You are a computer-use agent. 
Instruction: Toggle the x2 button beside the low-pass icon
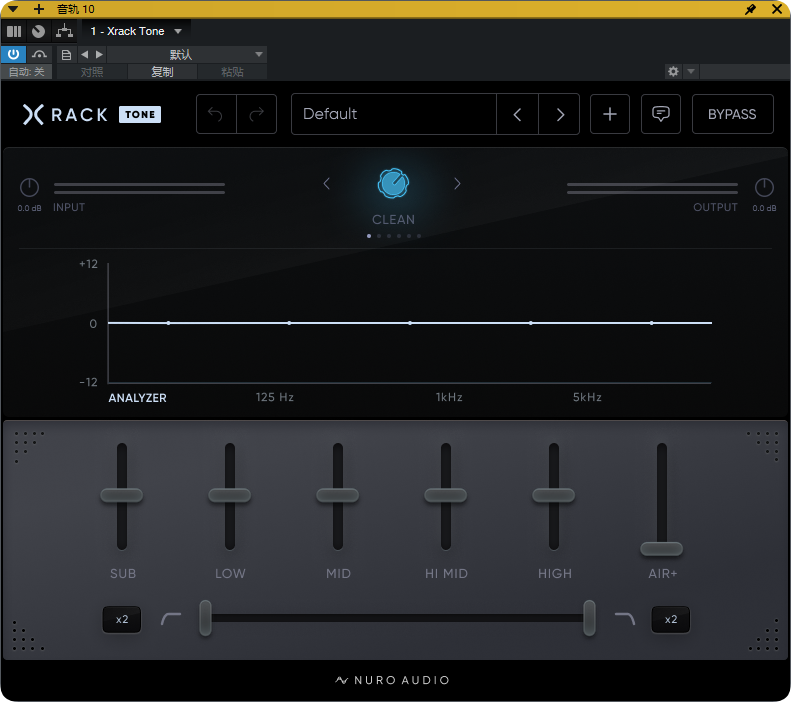(670, 619)
